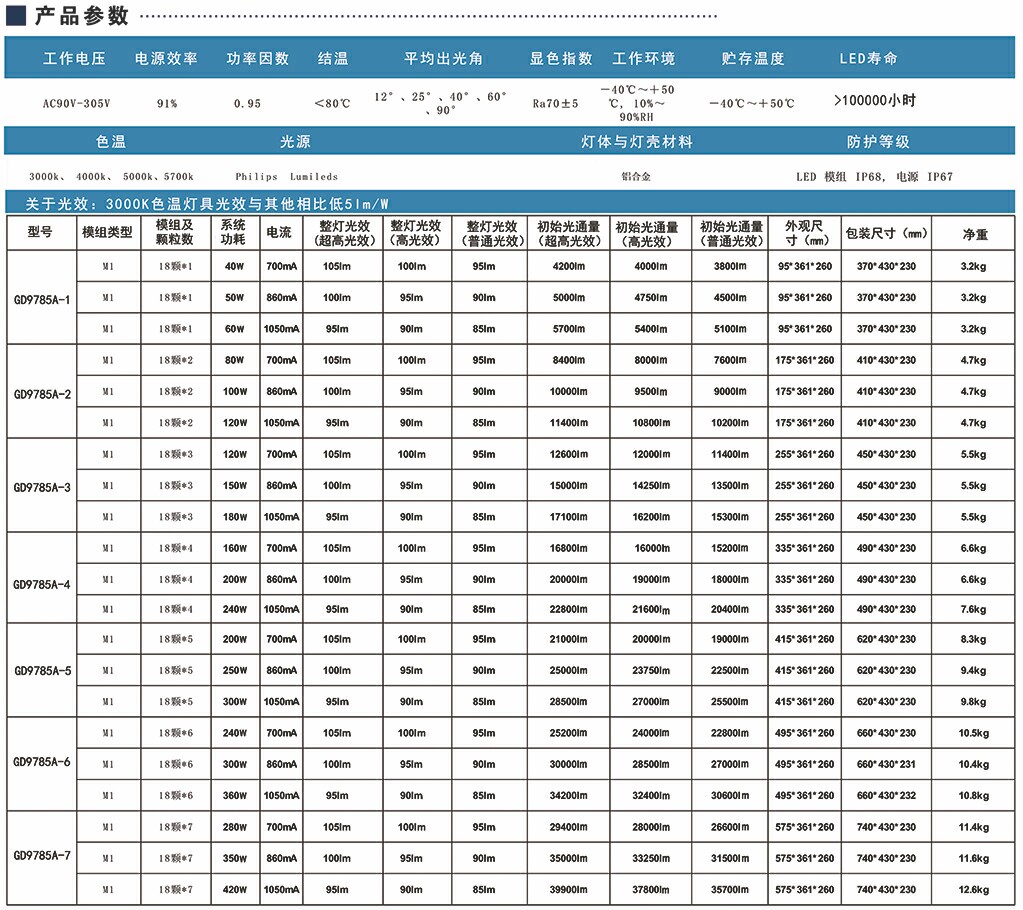Viewport: 1023px width, 910px height.
Task: Select the 3000k、4000k、5000k、5700k color temperature text
Action: tap(111, 176)
